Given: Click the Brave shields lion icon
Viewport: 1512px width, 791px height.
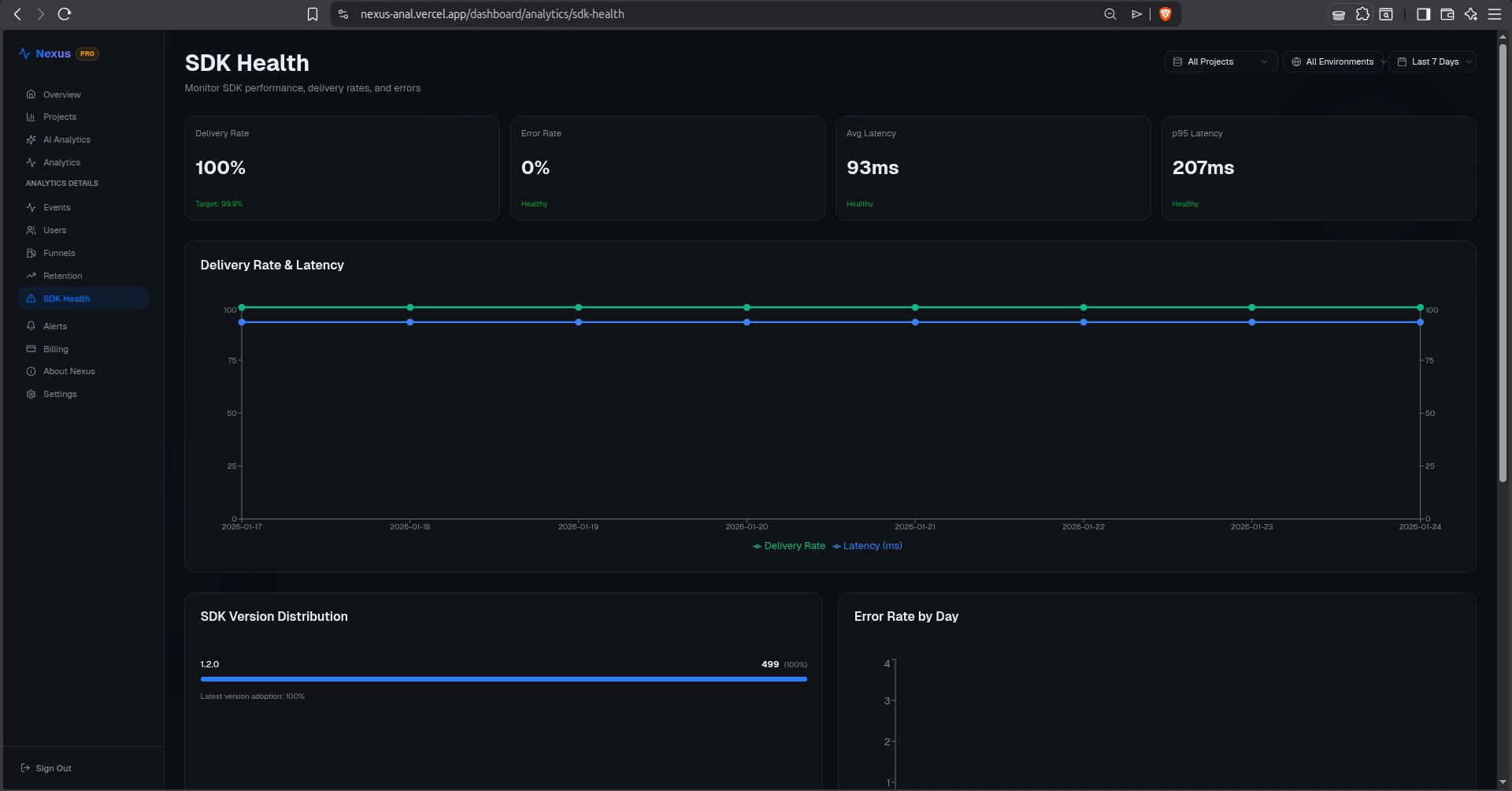Looking at the screenshot, I should tap(1165, 14).
